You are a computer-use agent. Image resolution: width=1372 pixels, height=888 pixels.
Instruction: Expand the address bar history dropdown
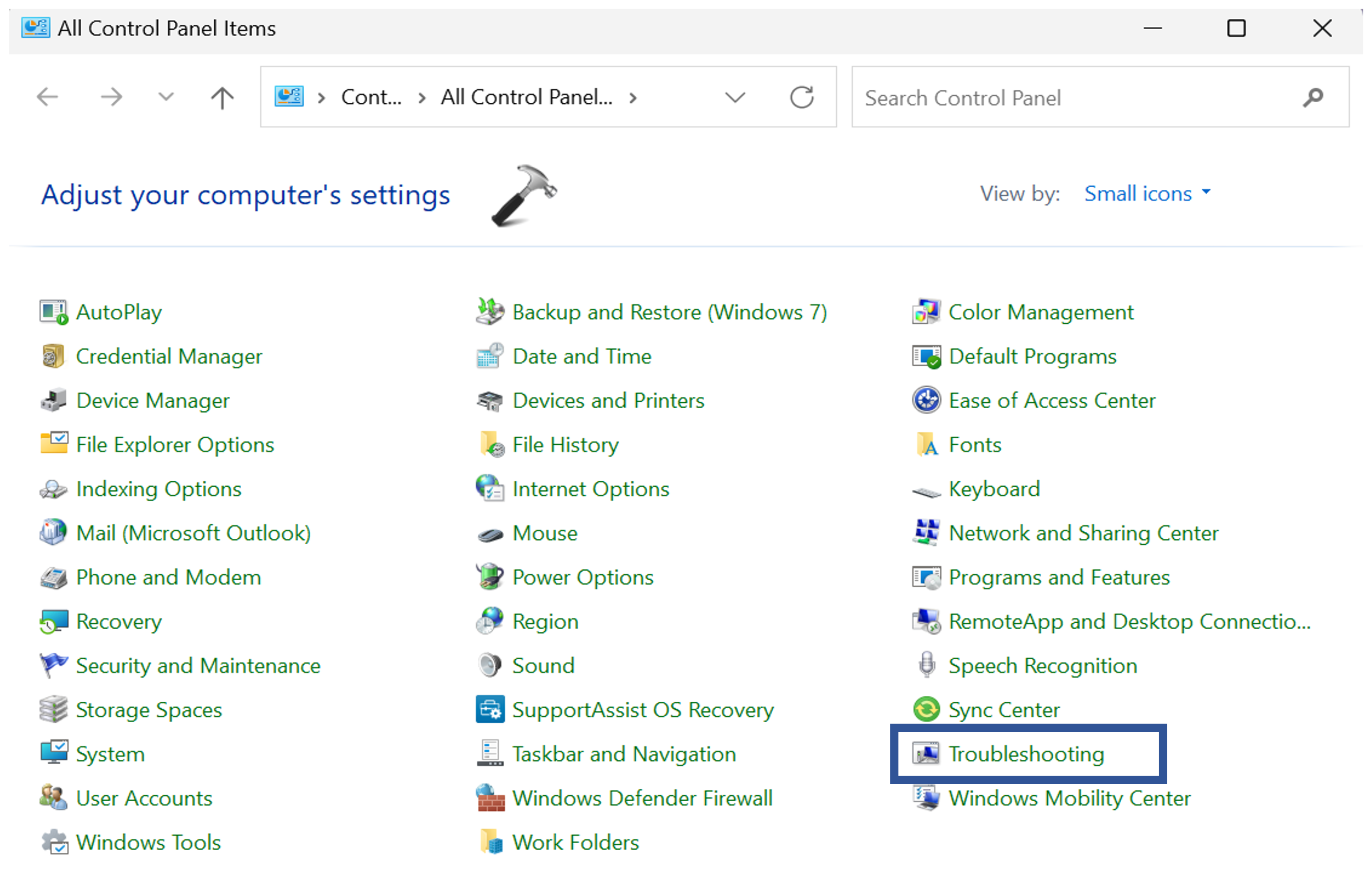[x=735, y=97]
